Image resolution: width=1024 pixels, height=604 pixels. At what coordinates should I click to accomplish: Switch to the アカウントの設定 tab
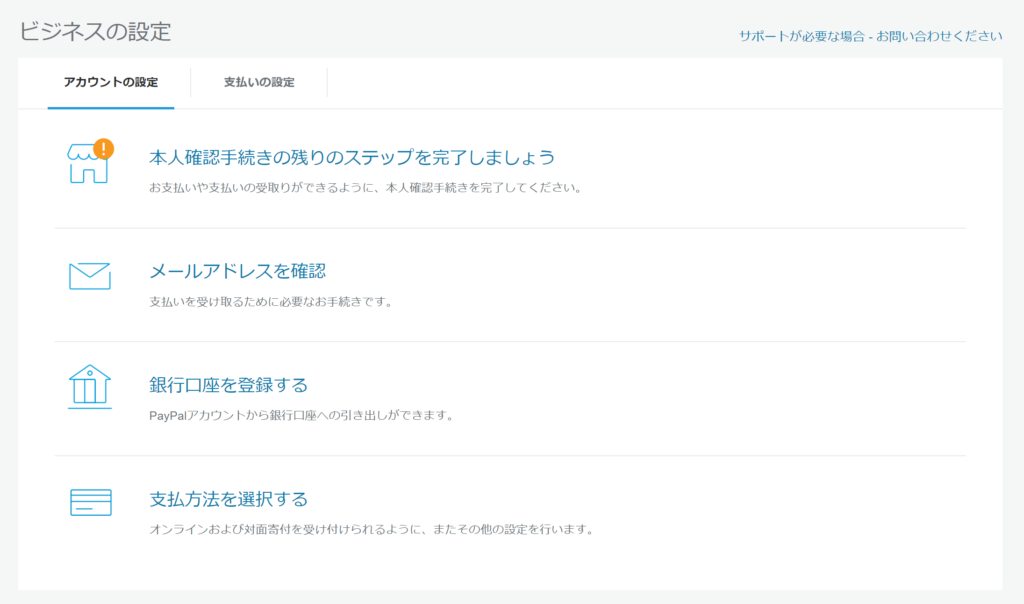click(111, 82)
